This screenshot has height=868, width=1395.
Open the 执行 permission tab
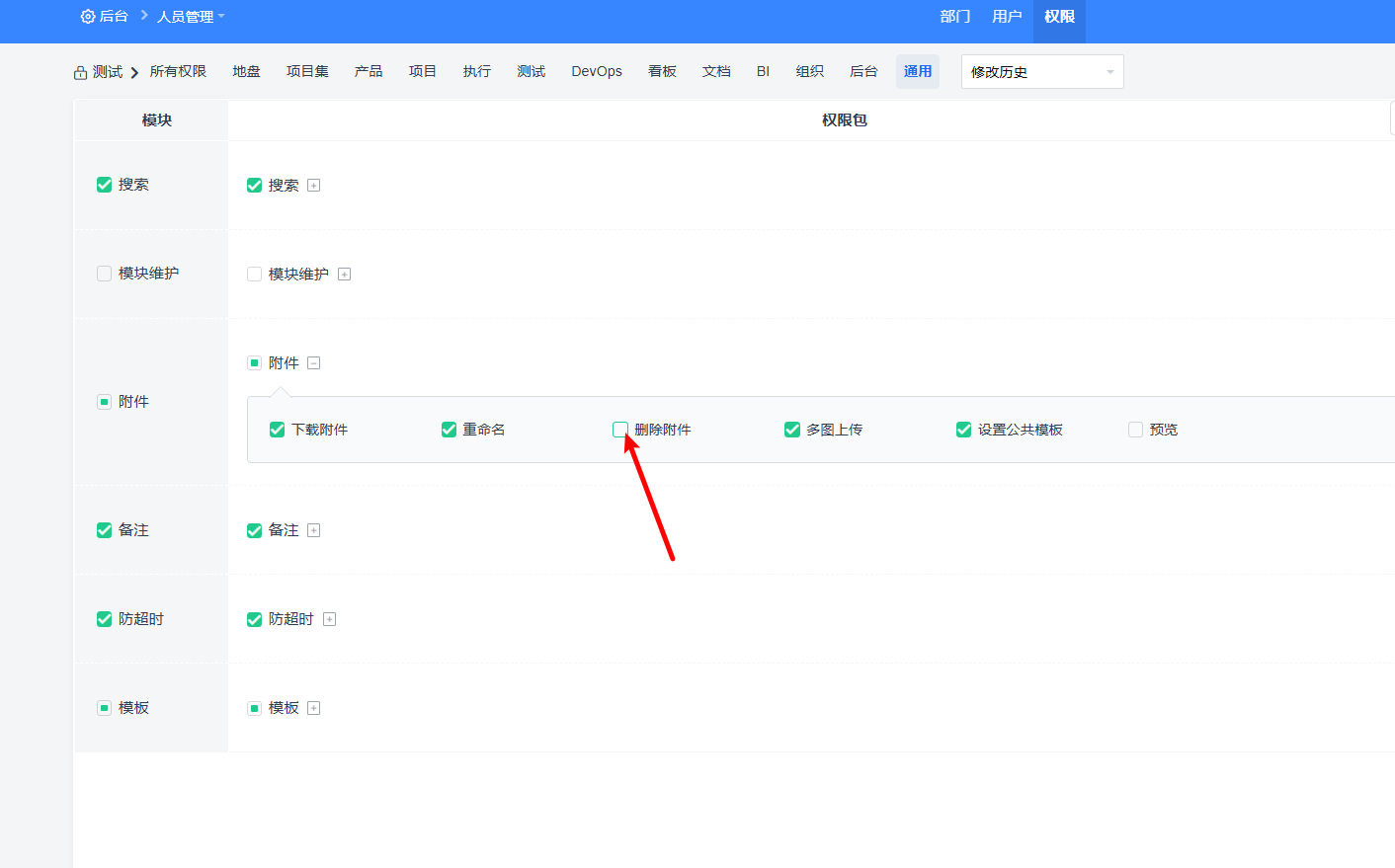pyautogui.click(x=477, y=71)
